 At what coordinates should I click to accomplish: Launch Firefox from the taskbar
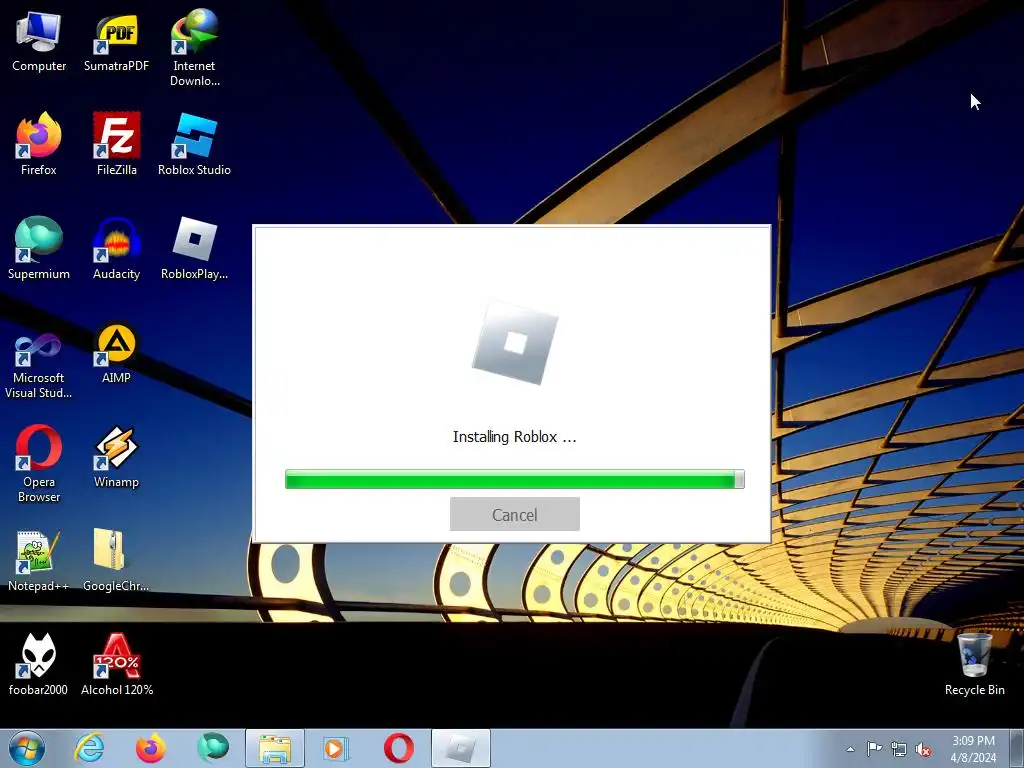[x=150, y=748]
